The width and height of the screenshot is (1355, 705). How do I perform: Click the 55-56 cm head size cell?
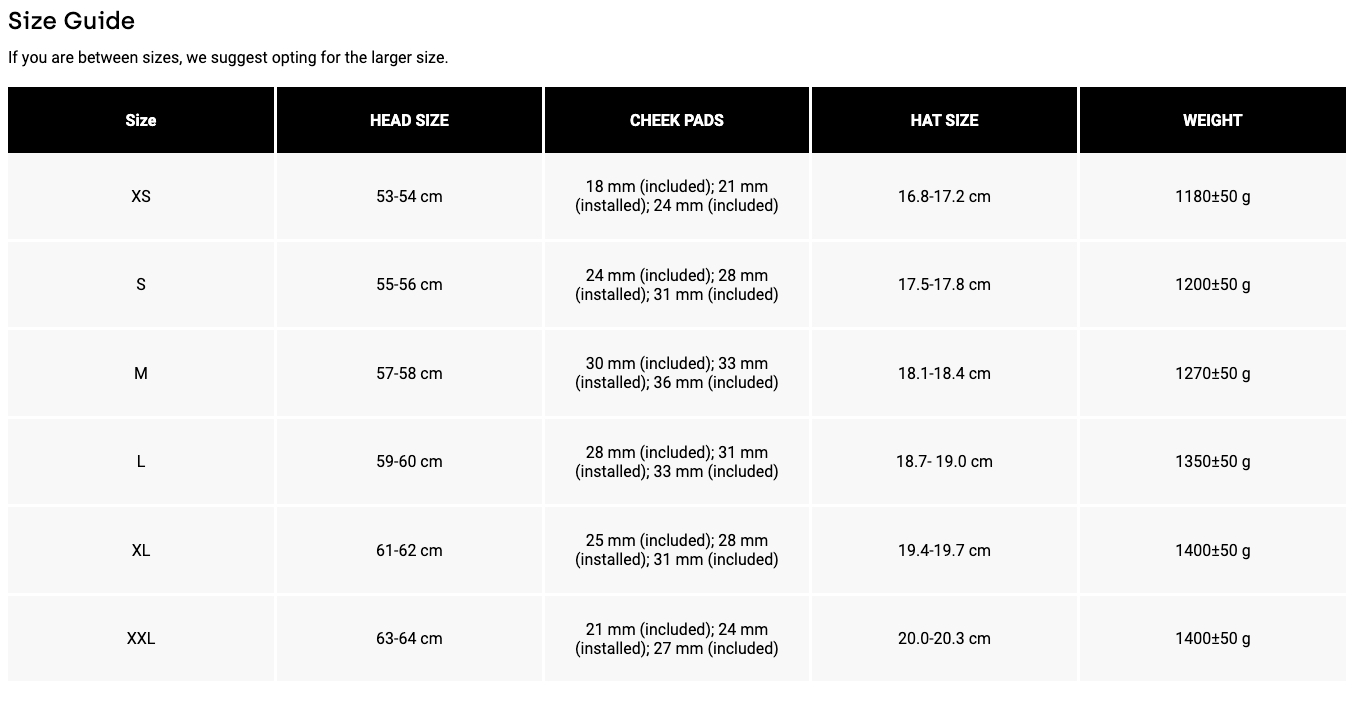(409, 285)
